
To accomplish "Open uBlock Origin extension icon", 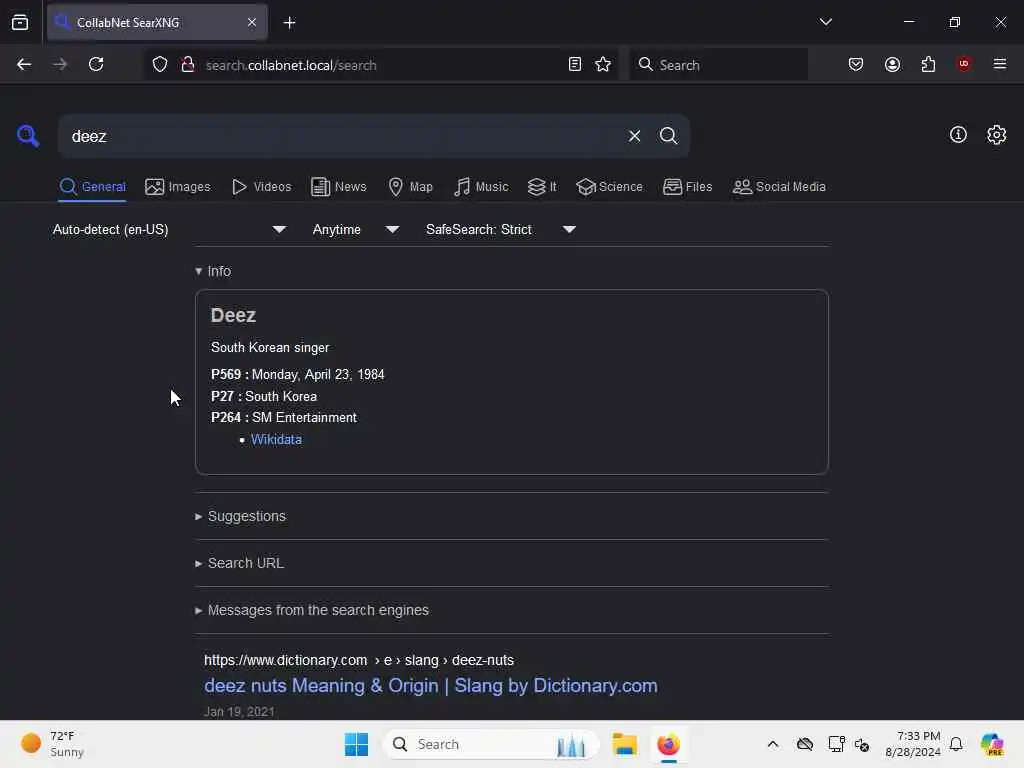I will click(x=964, y=64).
